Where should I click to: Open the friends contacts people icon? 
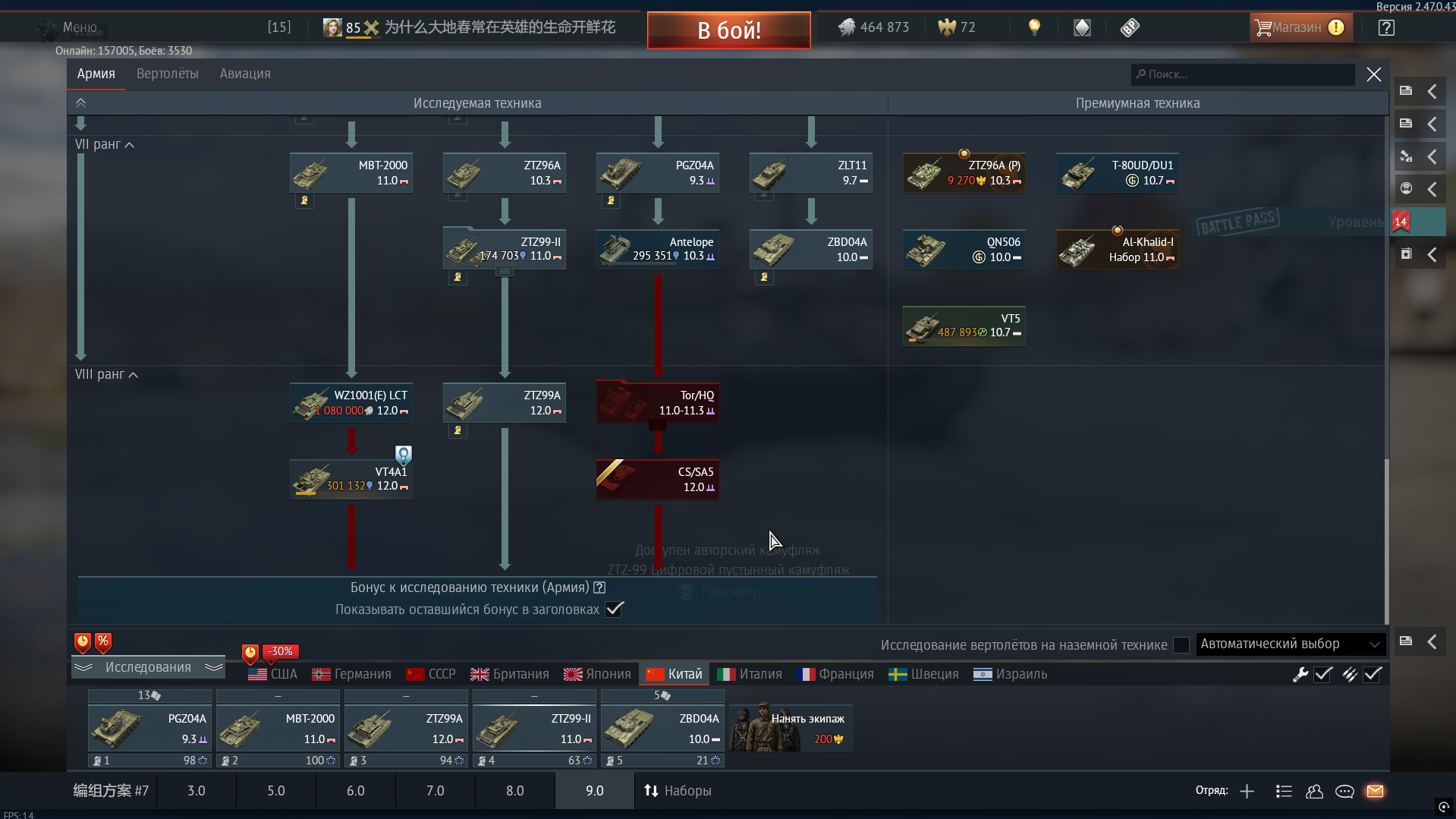pos(1314,791)
